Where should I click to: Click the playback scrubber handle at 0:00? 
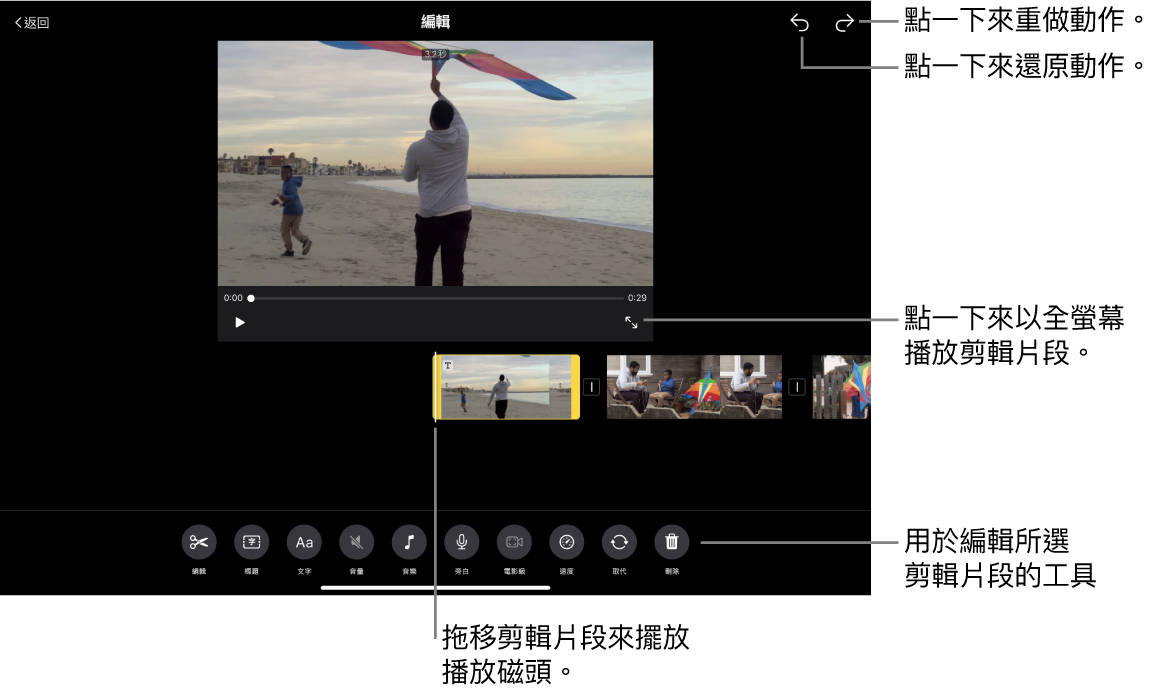pyautogui.click(x=251, y=298)
